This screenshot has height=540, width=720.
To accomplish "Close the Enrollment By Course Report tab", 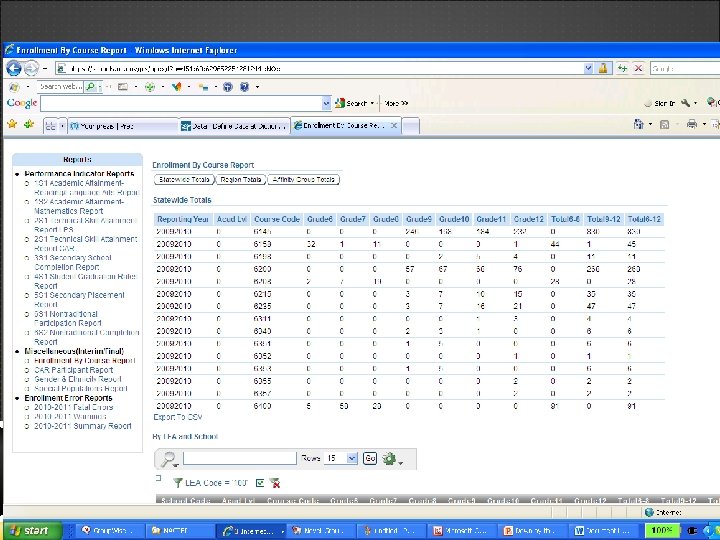I will tap(394, 125).
